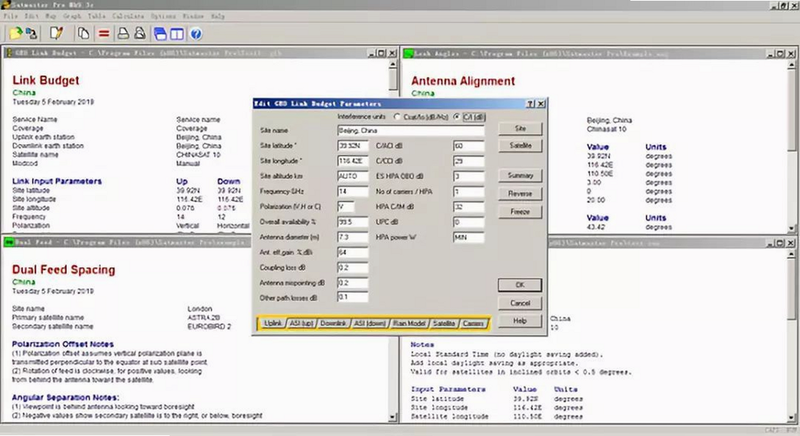Click the C/CCI dB input field

(468, 161)
